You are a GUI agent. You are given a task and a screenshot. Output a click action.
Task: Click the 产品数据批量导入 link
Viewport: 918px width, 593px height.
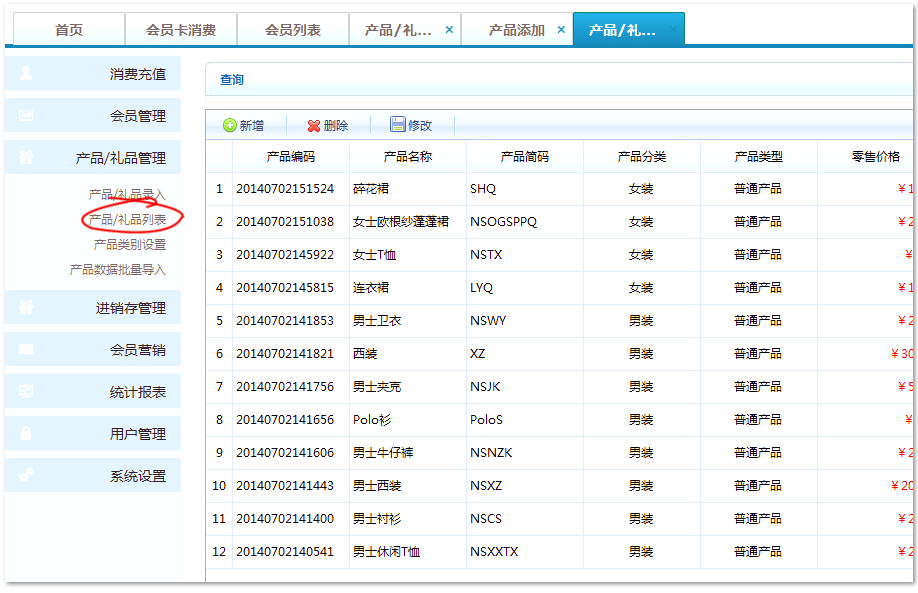pos(118,270)
